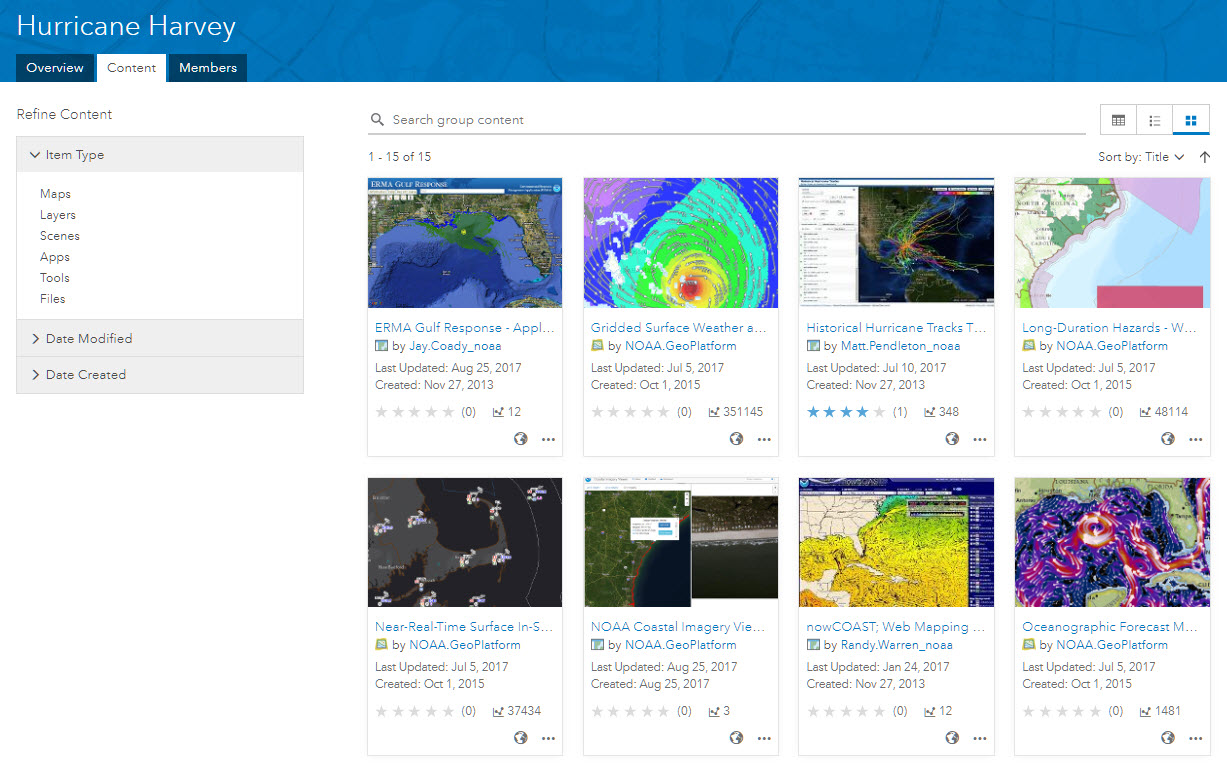Switch to list view layout
The image size is (1227, 767).
[x=1154, y=120]
